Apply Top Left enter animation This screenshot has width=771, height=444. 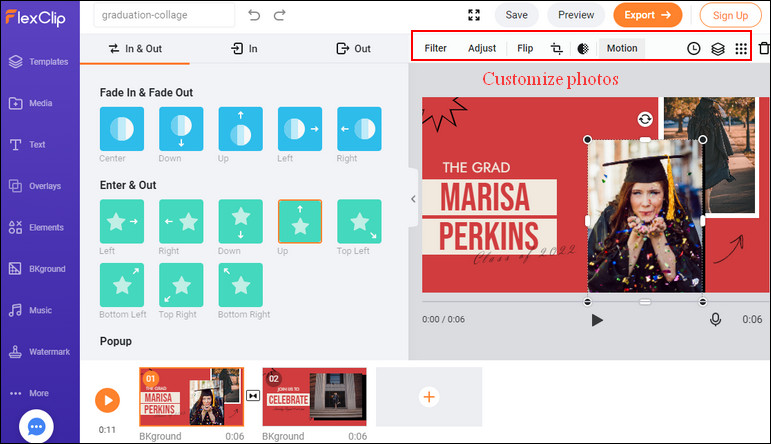[x=359, y=221]
